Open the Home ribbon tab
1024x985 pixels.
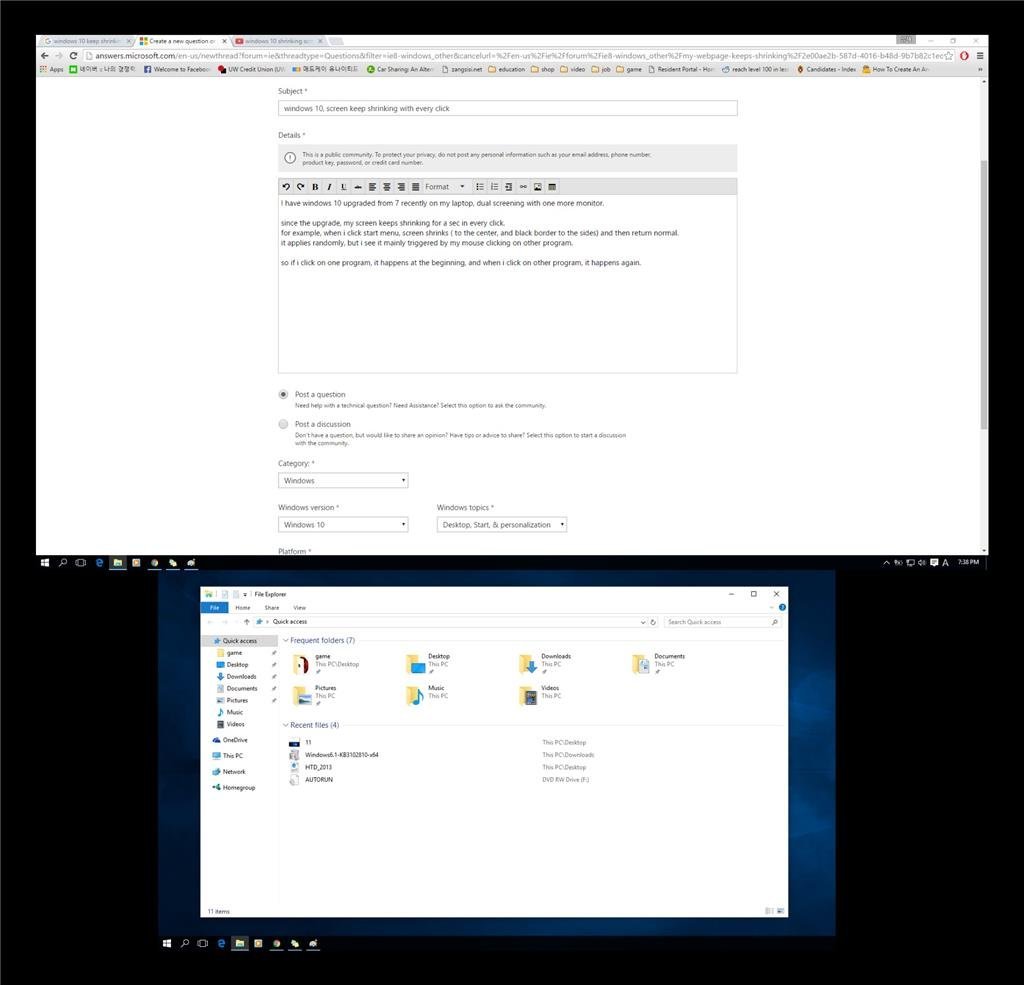coord(242,607)
